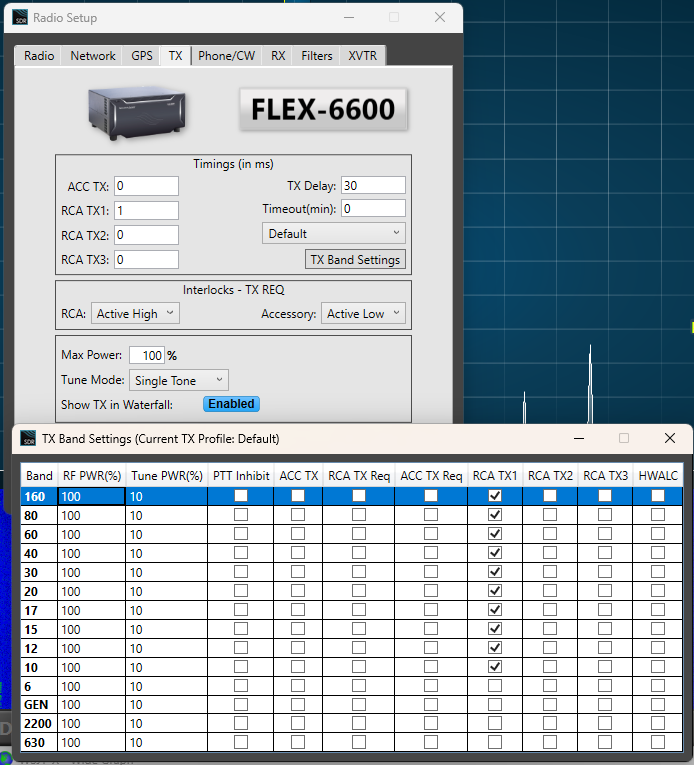Open the Radio tab

(39, 56)
